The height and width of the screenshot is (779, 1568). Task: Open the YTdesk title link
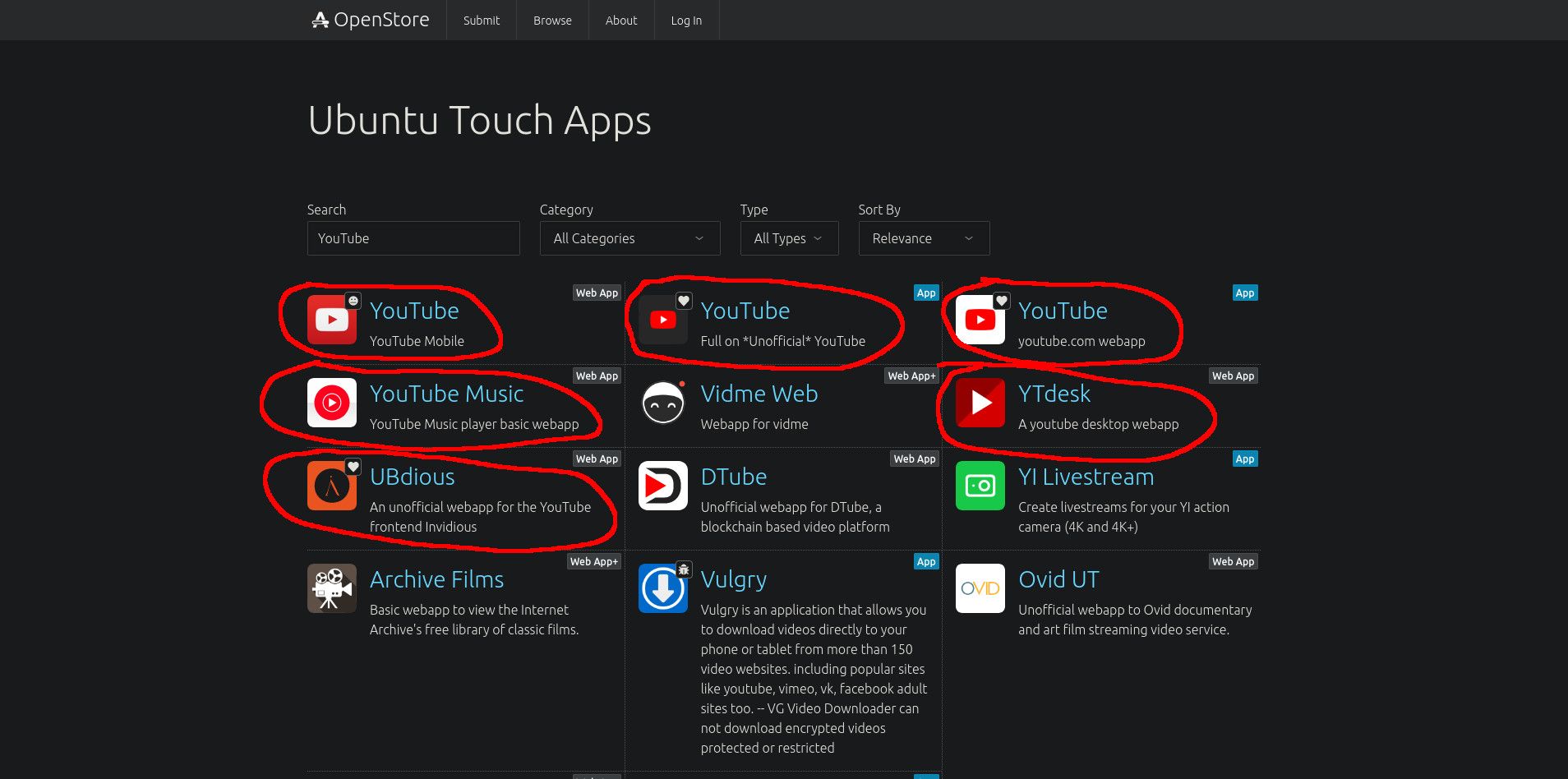[1054, 394]
